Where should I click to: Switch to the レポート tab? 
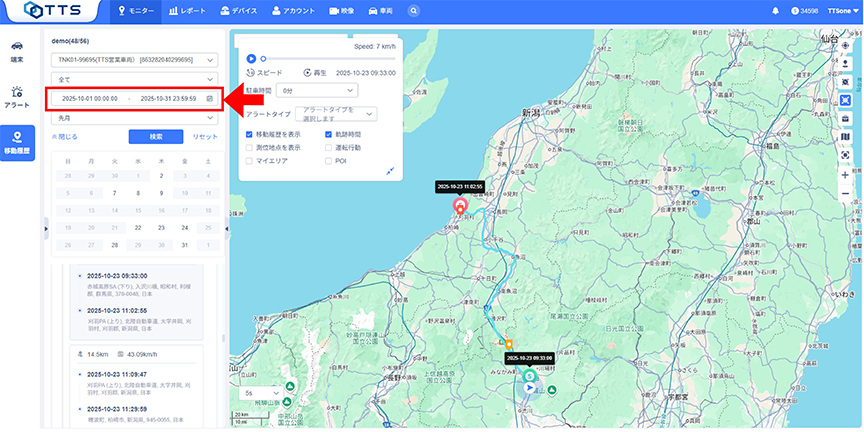188,11
